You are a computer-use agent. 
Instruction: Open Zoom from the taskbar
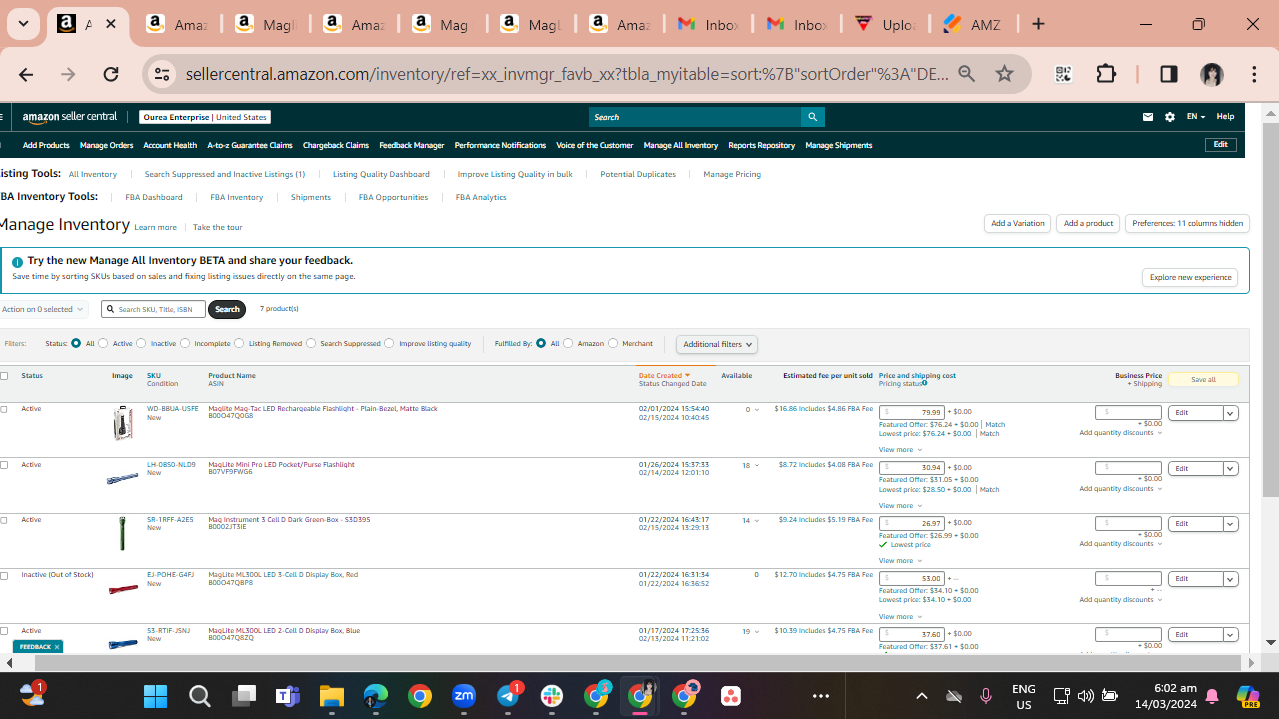[x=464, y=695]
